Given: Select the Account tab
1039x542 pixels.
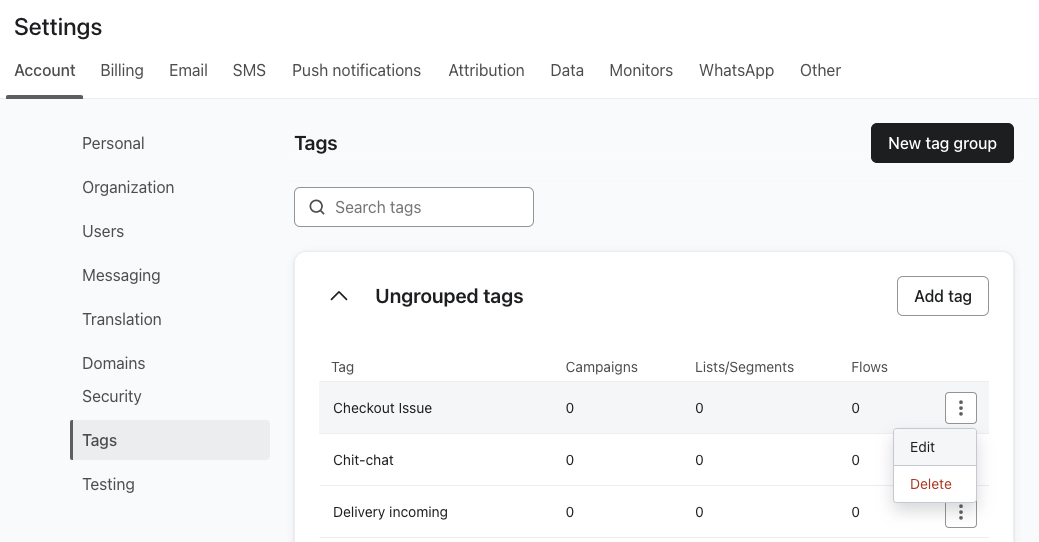Looking at the screenshot, I should pos(45,70).
